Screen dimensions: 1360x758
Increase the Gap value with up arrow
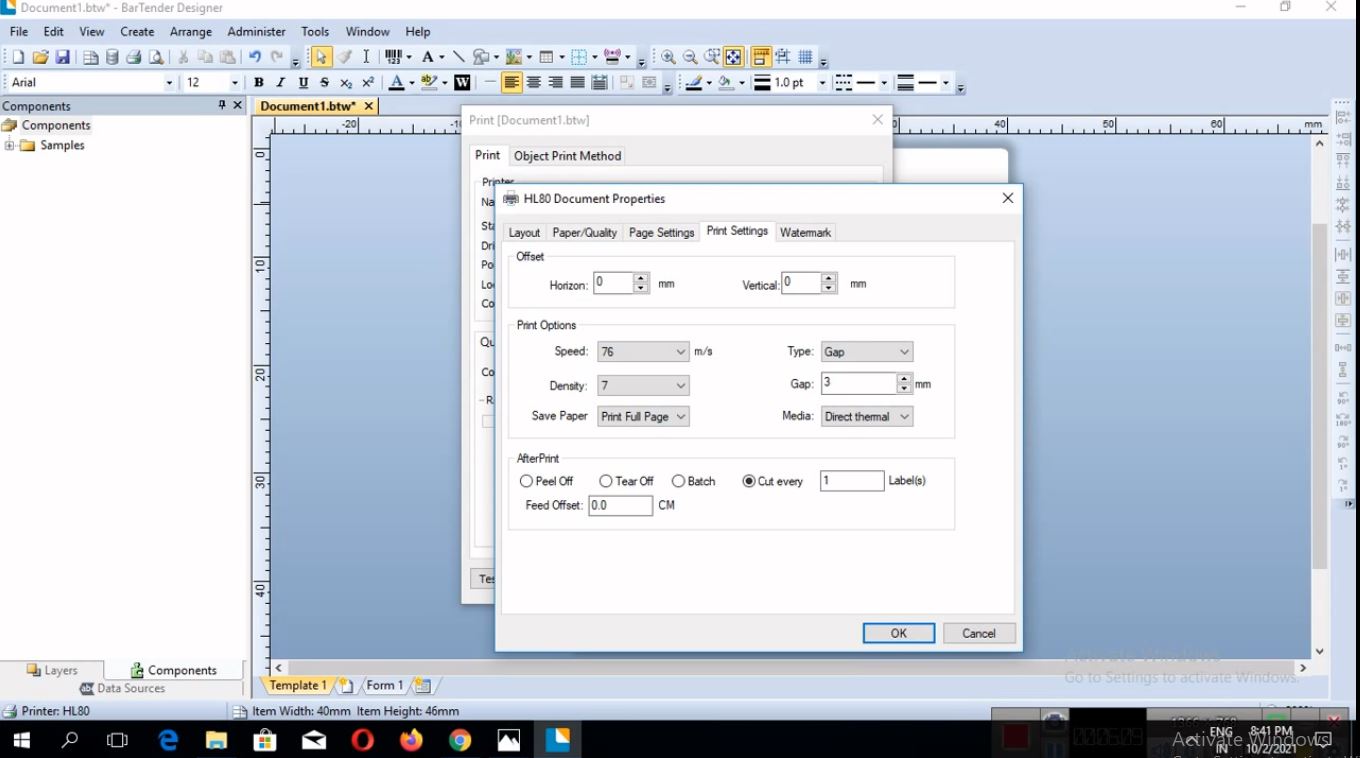pos(905,378)
